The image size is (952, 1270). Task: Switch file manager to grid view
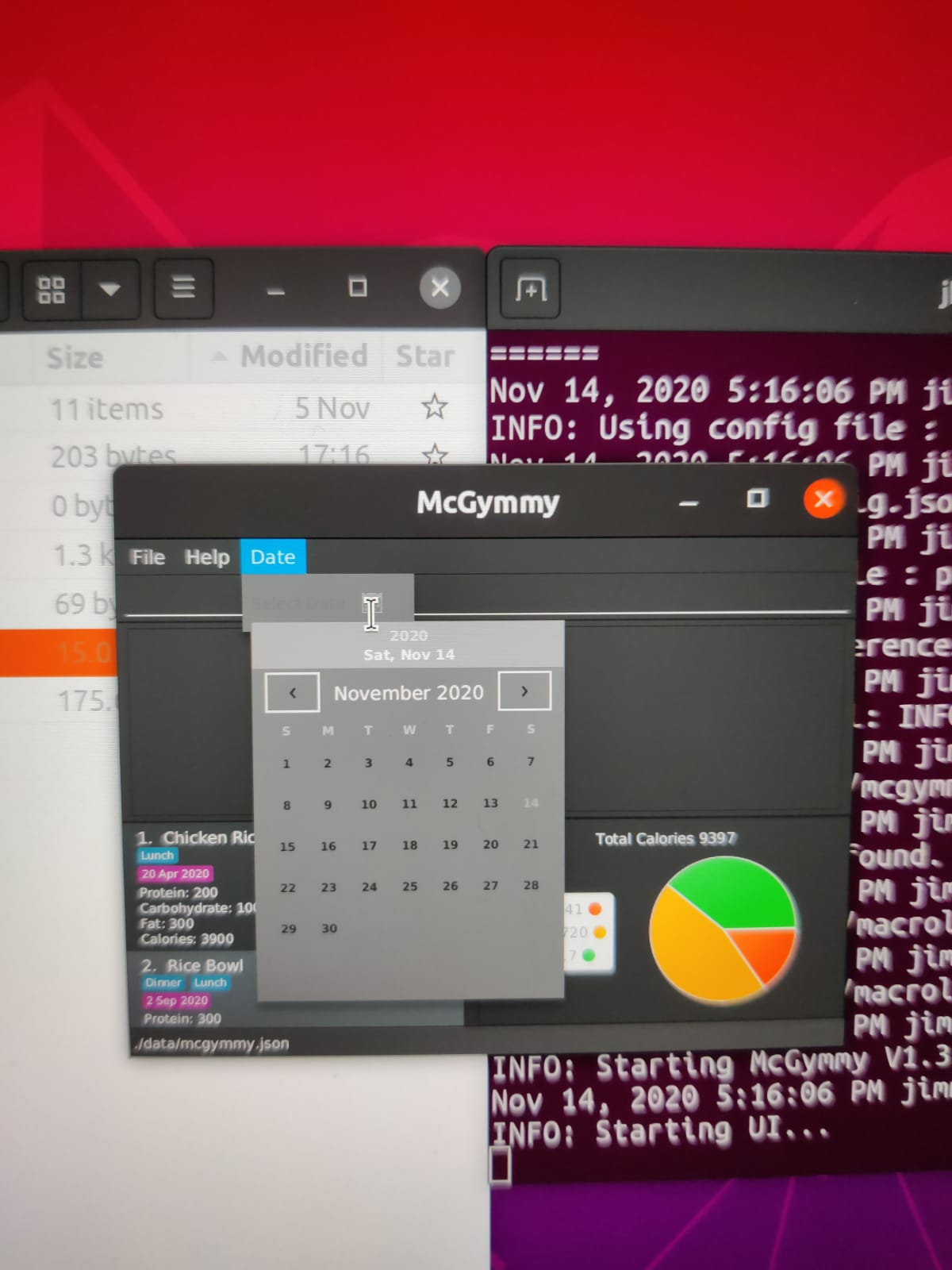pos(52,289)
